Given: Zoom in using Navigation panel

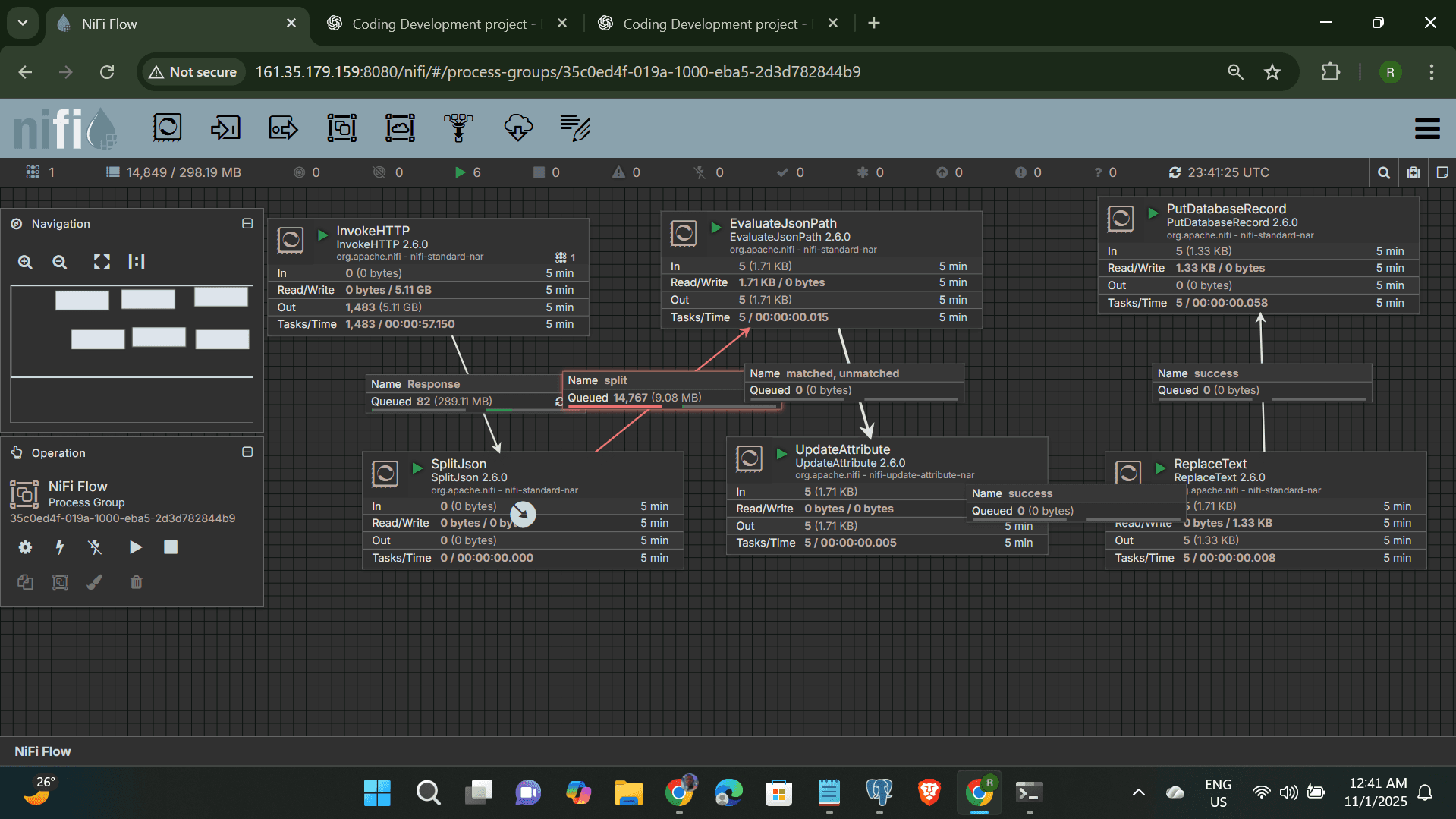Looking at the screenshot, I should [25, 262].
